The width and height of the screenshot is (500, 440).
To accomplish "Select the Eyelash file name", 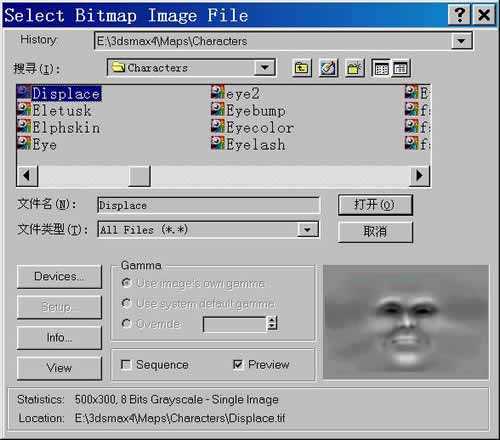I will point(256,145).
